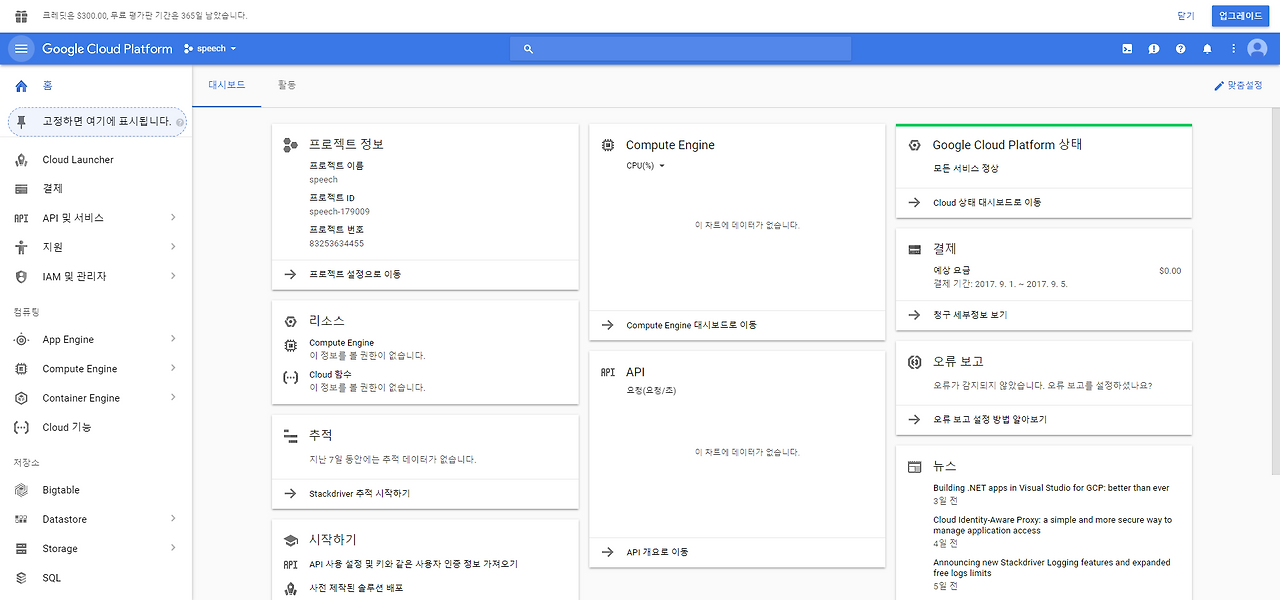The image size is (1280, 600).
Task: Open the feedback speech bubble icon
Action: pos(1153,48)
